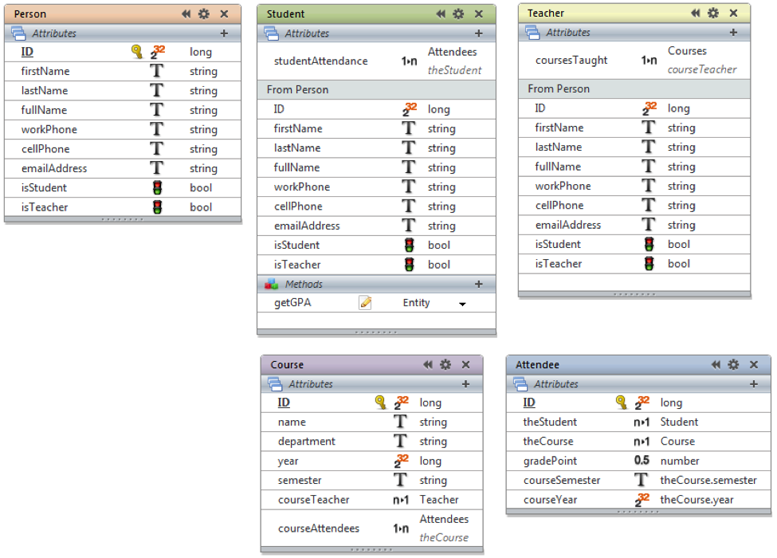Click the bool icon for Teacher isTeacher
Viewport: 777px width, 558px height.
(x=648, y=264)
